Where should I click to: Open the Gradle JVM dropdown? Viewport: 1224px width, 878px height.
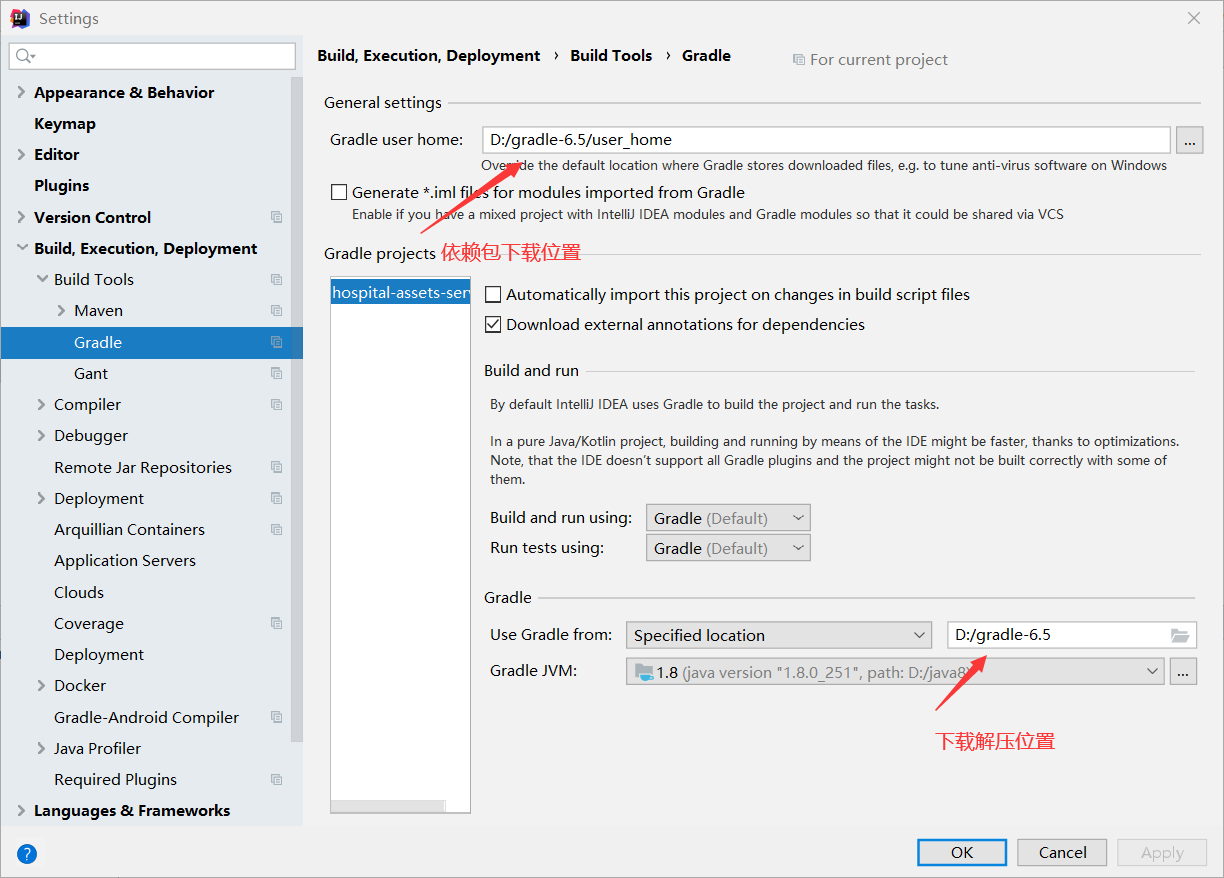point(896,672)
